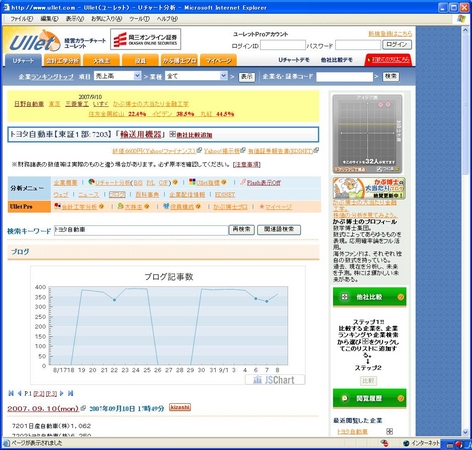472x450 pixels.
Task: Open the Okasan Online Securities banner
Action: [x=146, y=39]
